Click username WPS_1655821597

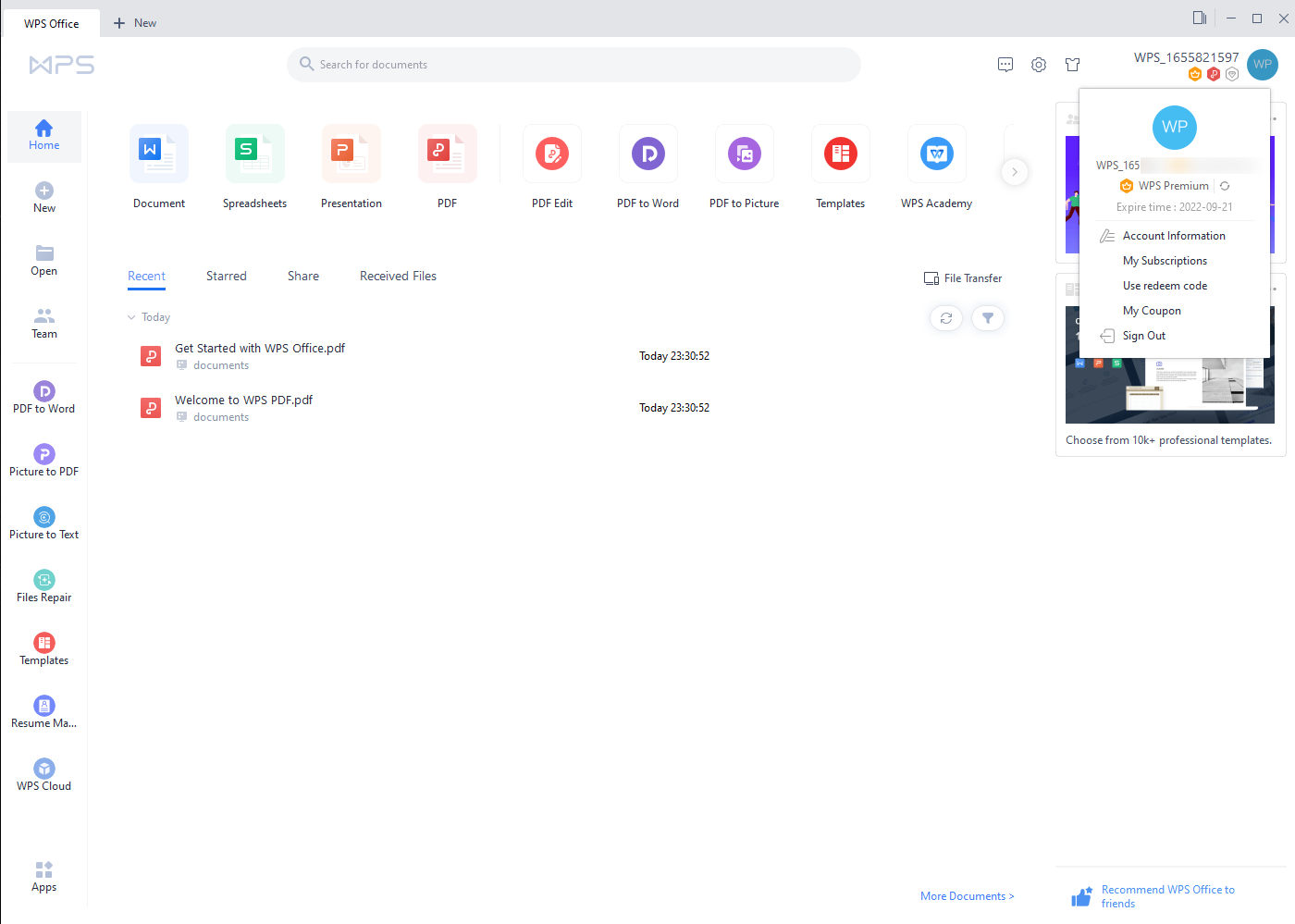coord(1186,57)
